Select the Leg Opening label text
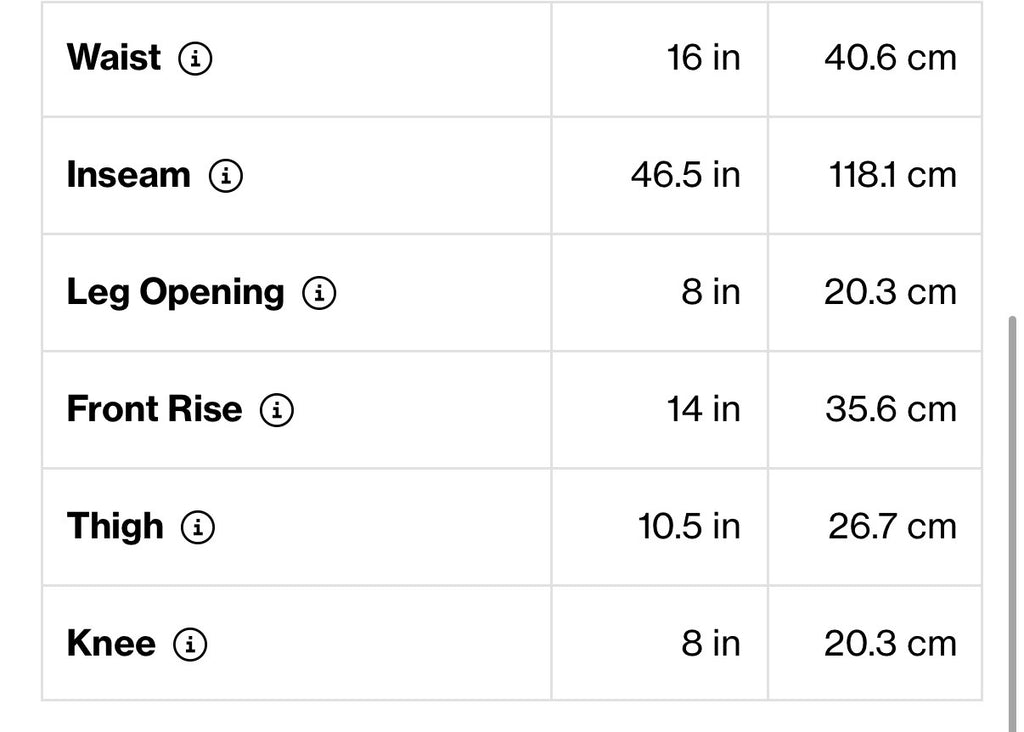The image size is (1024, 732). coord(176,293)
